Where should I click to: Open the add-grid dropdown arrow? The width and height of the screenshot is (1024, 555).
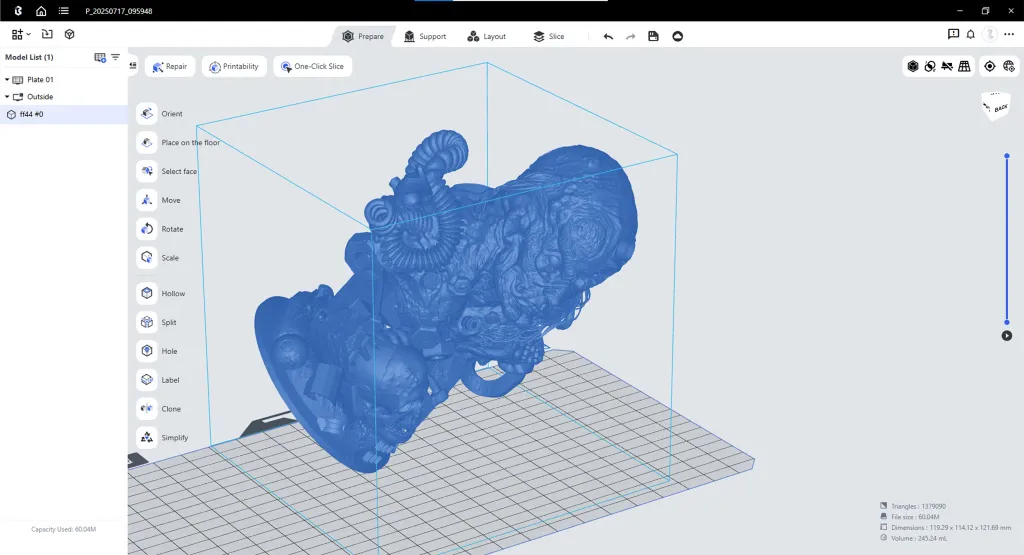point(27,35)
